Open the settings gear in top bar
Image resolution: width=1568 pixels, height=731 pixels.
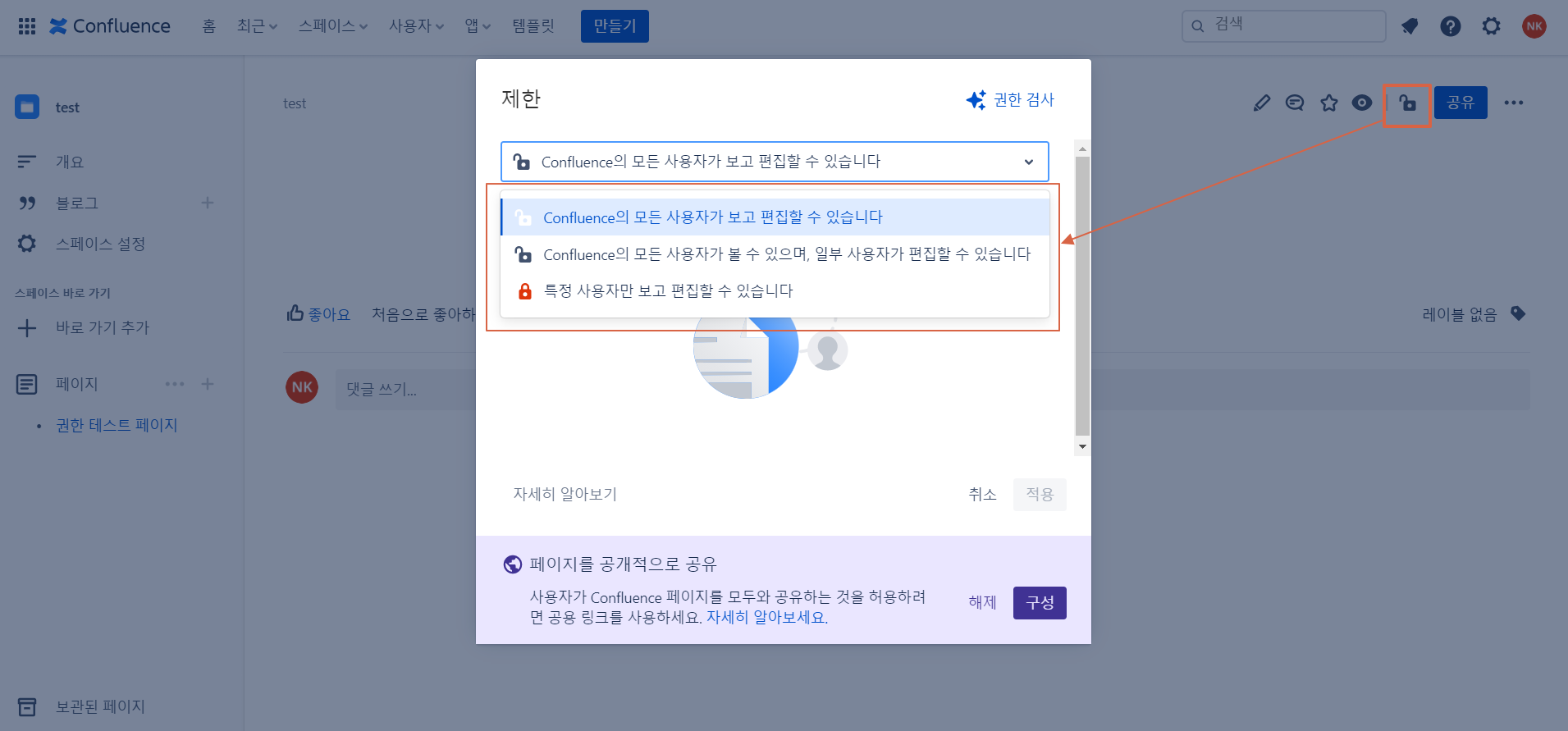(1491, 26)
